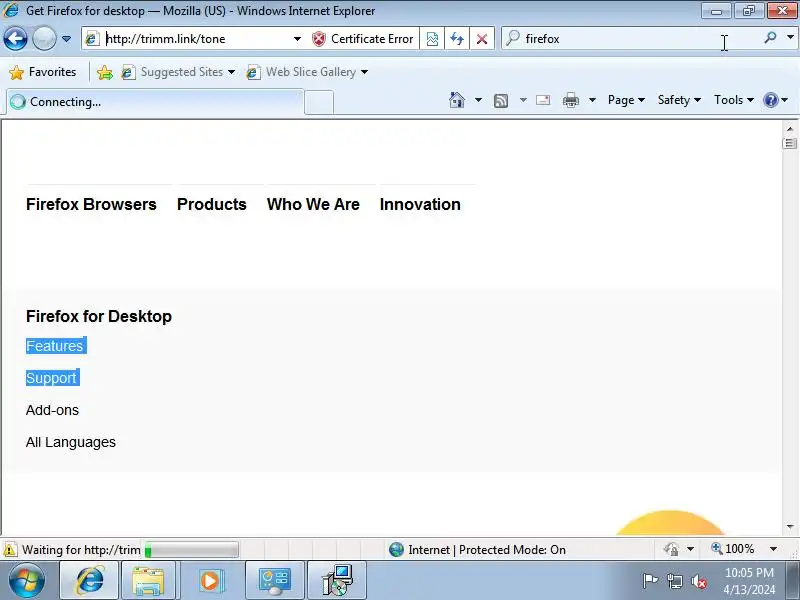This screenshot has height=600, width=800.
Task: Open the Windows Start orb
Action: 27,581
